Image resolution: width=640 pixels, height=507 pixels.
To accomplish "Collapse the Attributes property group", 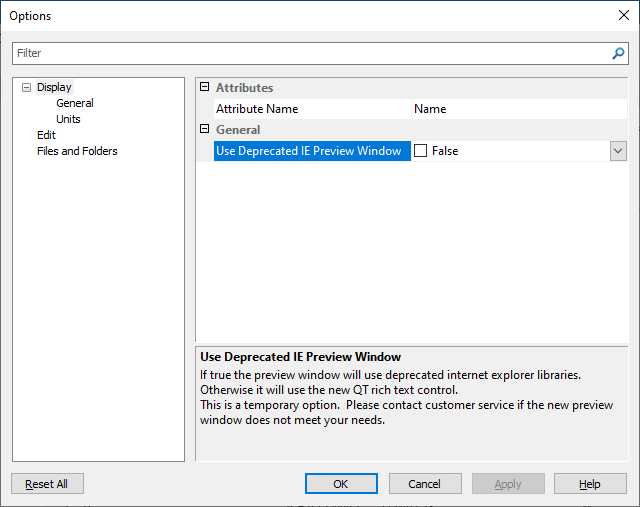I will tap(205, 87).
